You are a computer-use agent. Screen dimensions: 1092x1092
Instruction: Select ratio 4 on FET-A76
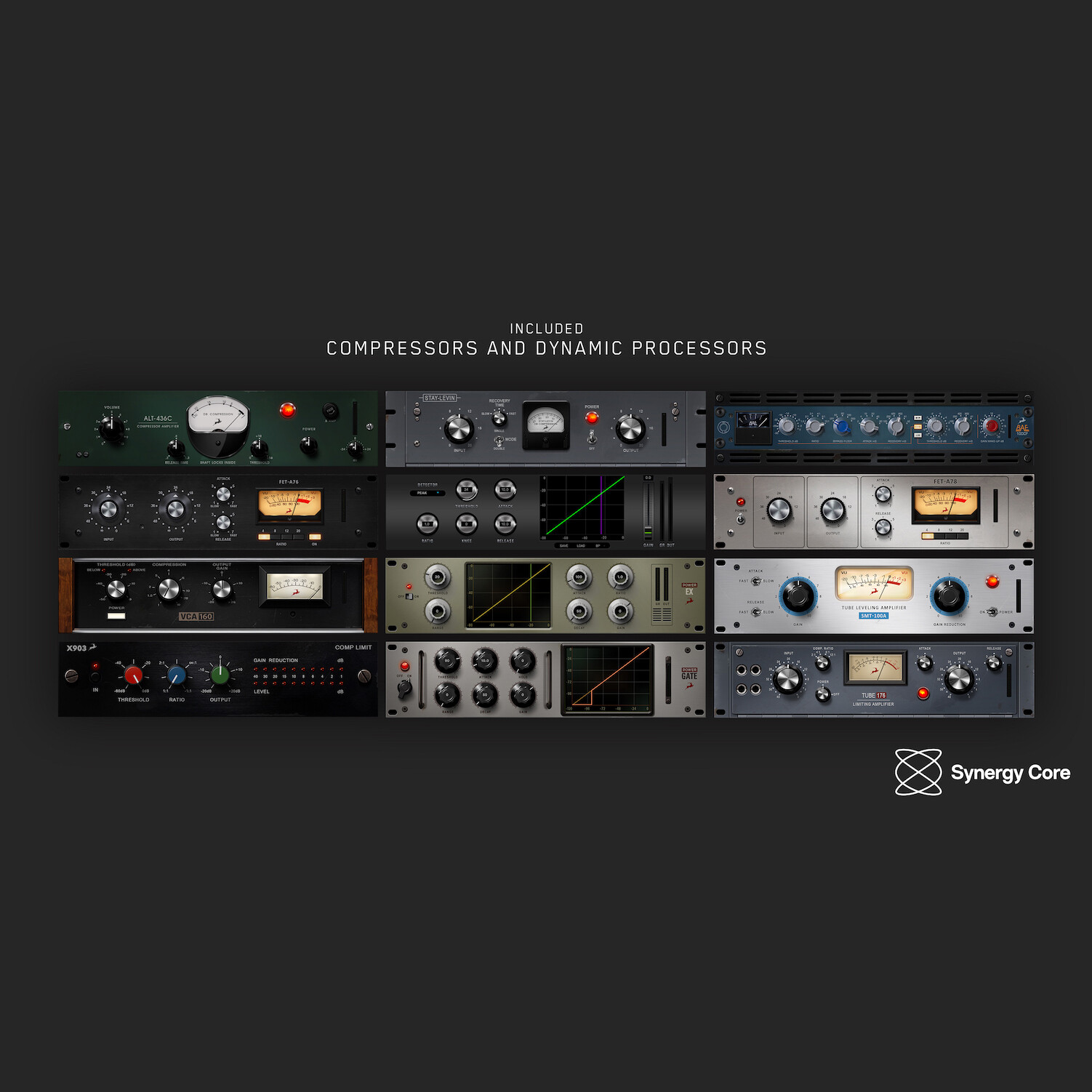coord(263,537)
